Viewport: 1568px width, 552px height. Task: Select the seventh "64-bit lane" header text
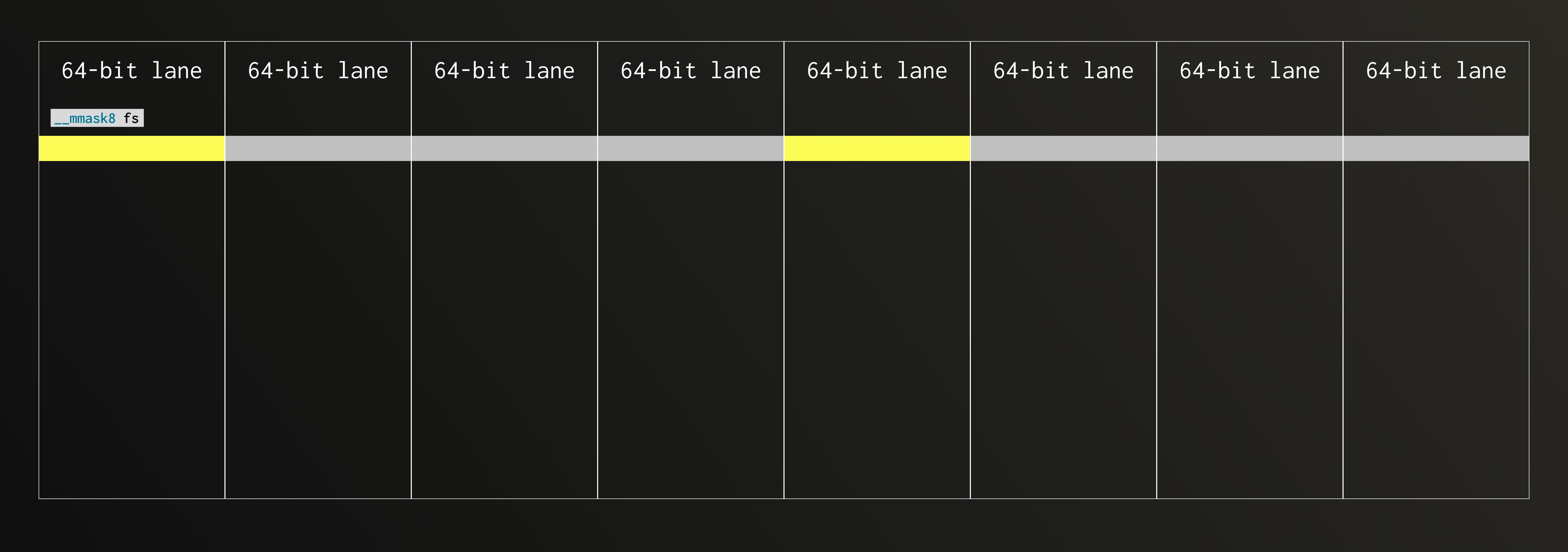coord(1249,71)
